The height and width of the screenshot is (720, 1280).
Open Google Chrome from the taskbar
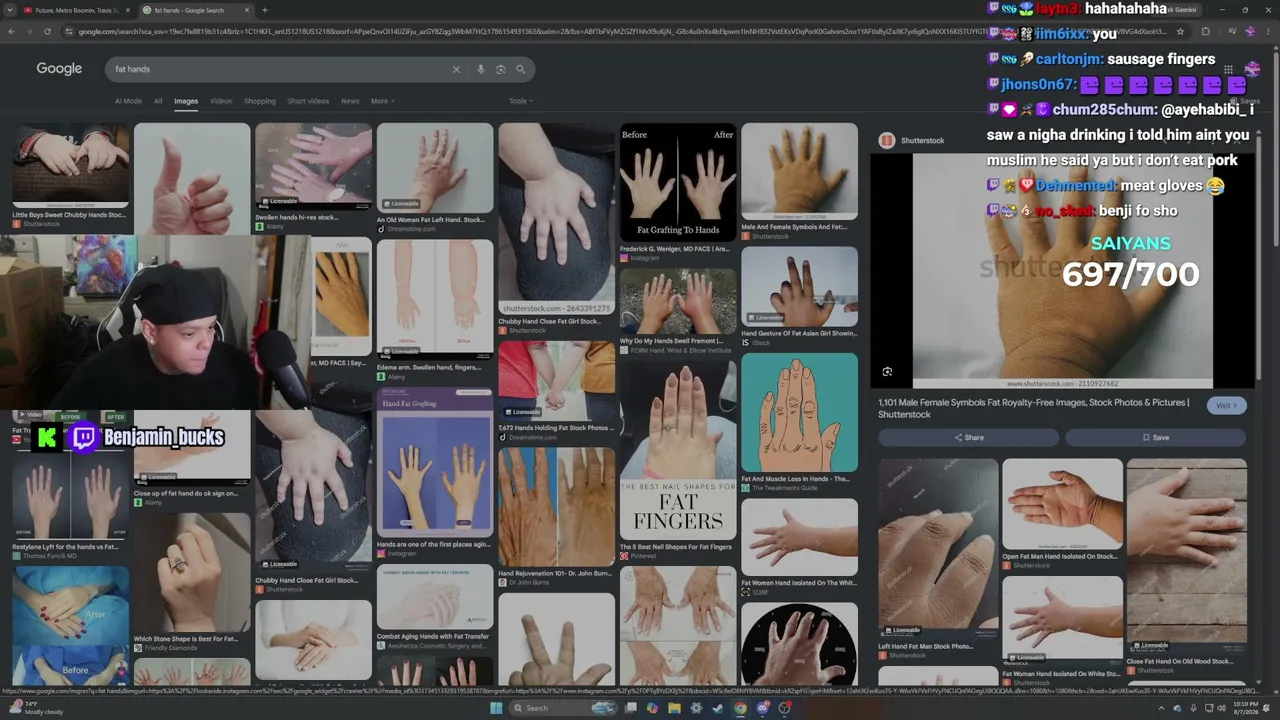740,708
